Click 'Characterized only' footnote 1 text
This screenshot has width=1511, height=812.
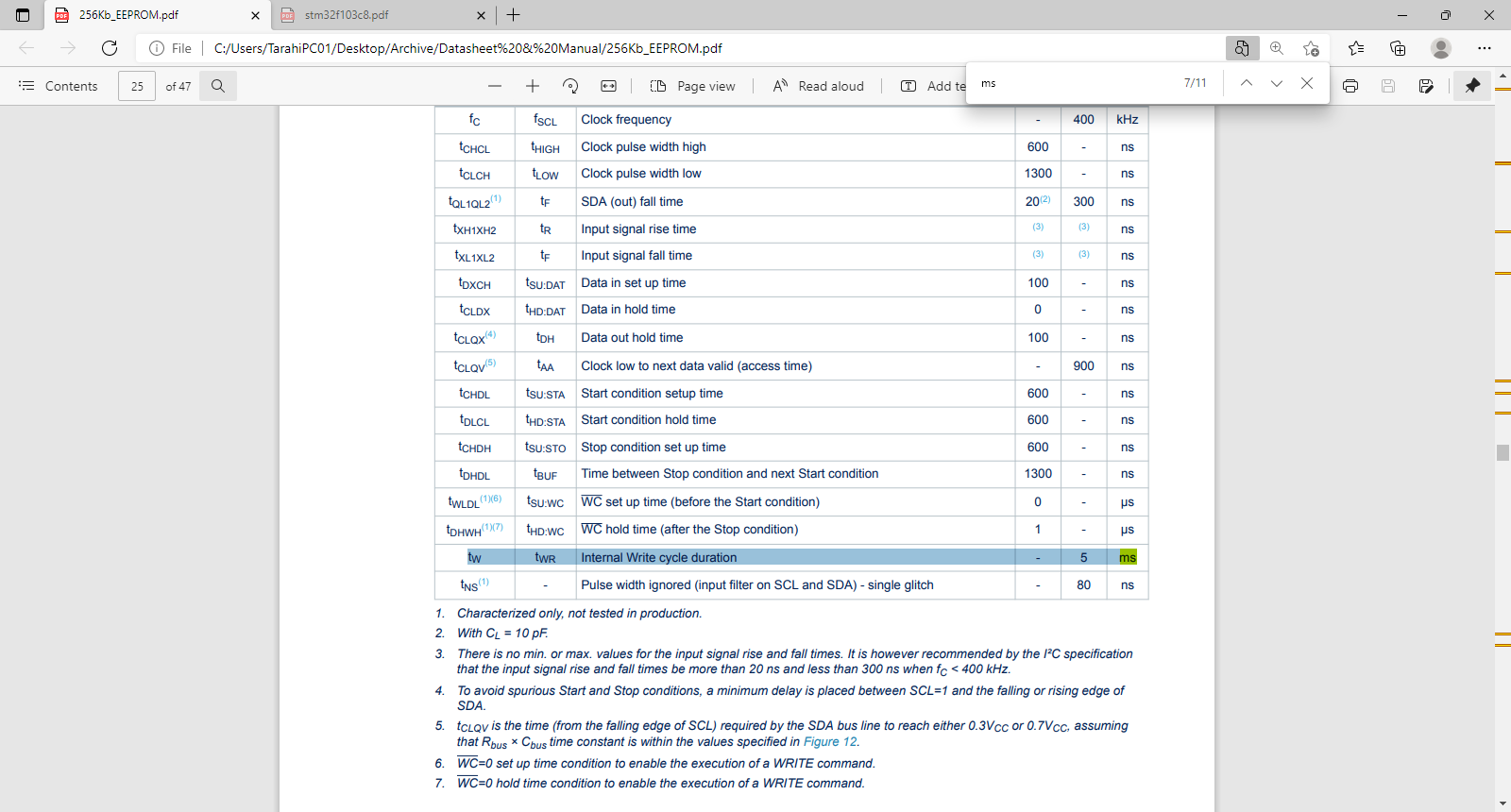579,614
